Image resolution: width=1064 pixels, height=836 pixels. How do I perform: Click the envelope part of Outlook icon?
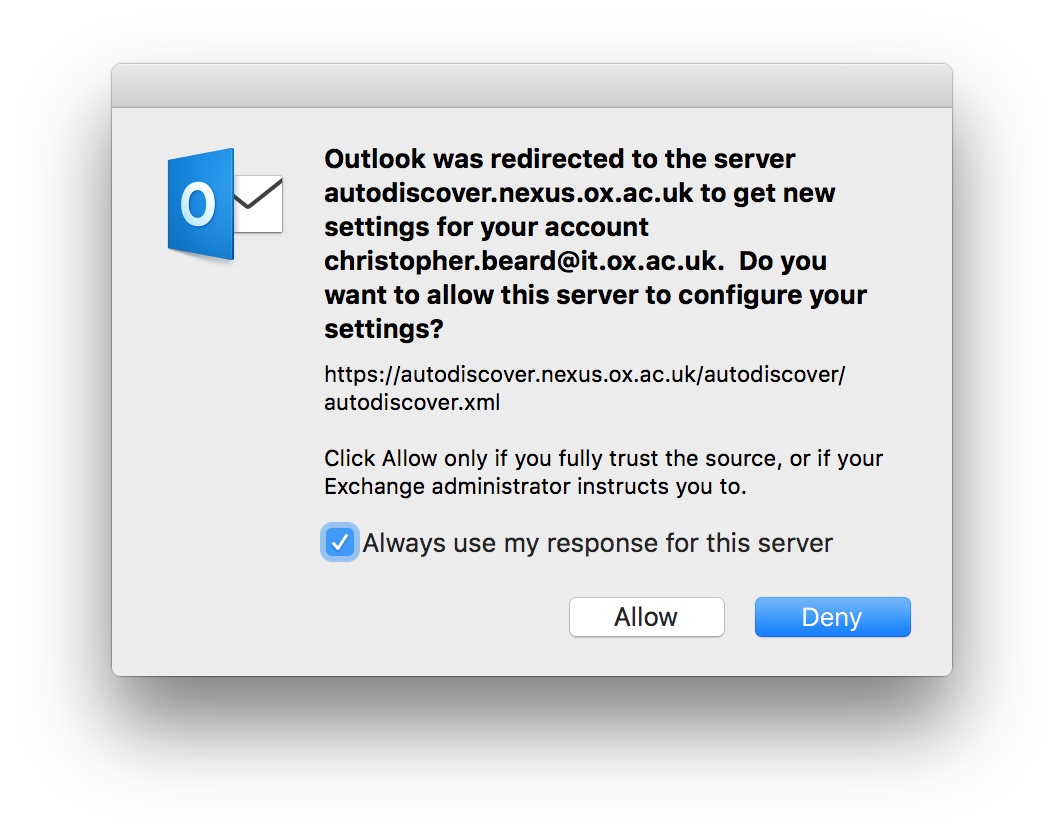pos(259,204)
